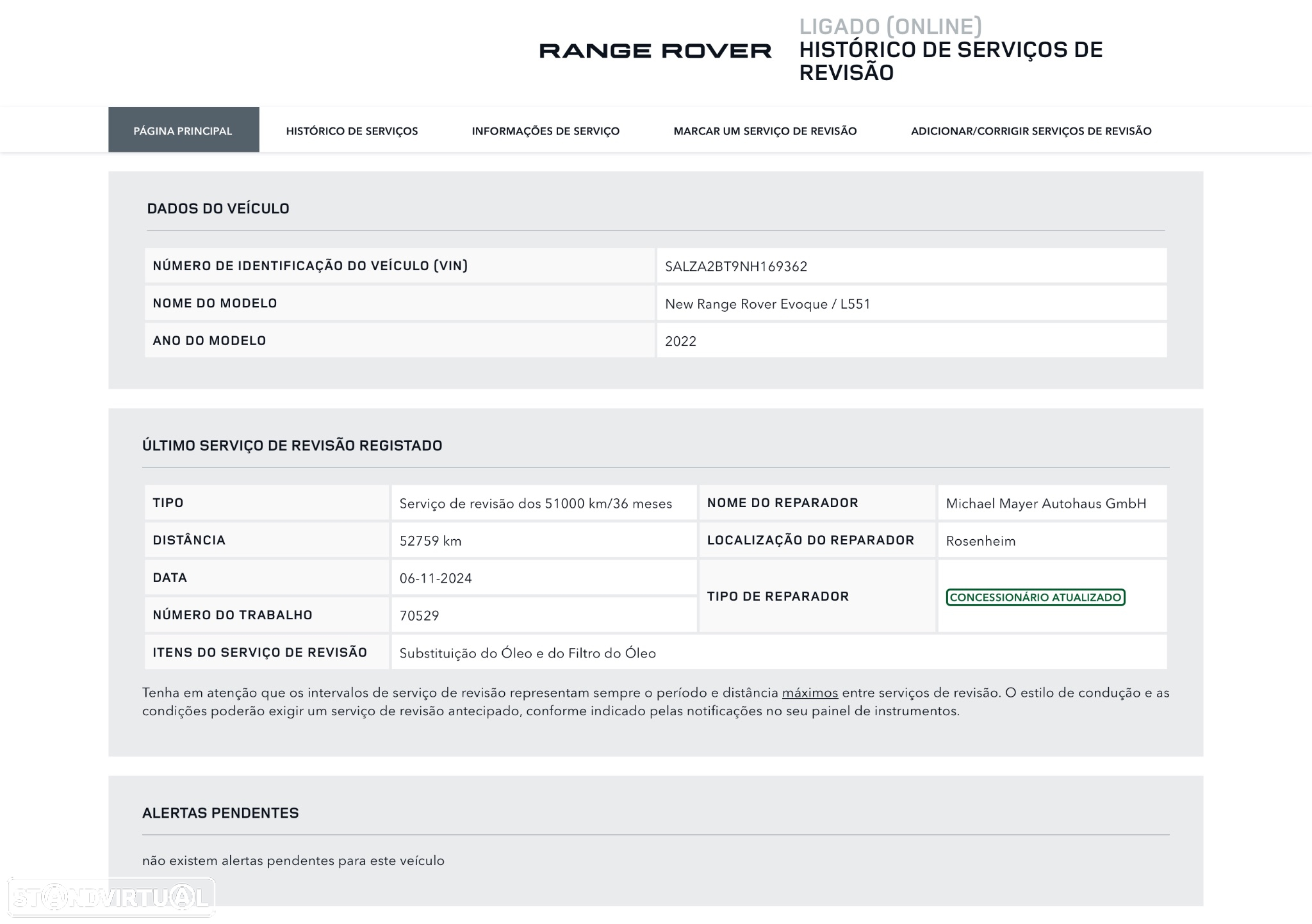1312x924 pixels.
Task: Switch to Histórico de Serviços tab
Action: pos(352,131)
